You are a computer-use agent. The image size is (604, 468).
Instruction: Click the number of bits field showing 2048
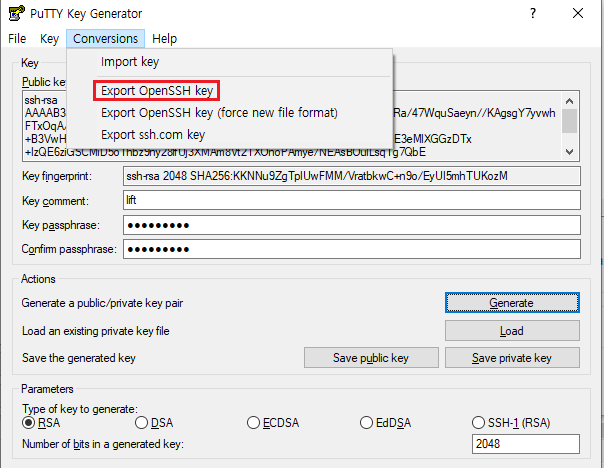pyautogui.click(x=525, y=444)
